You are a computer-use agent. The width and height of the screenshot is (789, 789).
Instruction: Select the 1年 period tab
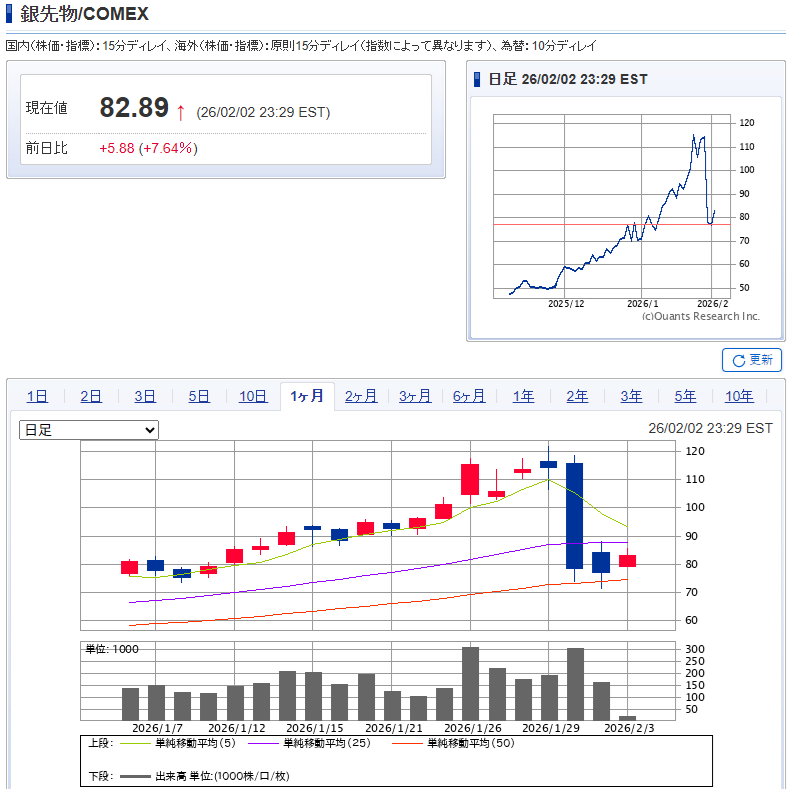pyautogui.click(x=523, y=396)
